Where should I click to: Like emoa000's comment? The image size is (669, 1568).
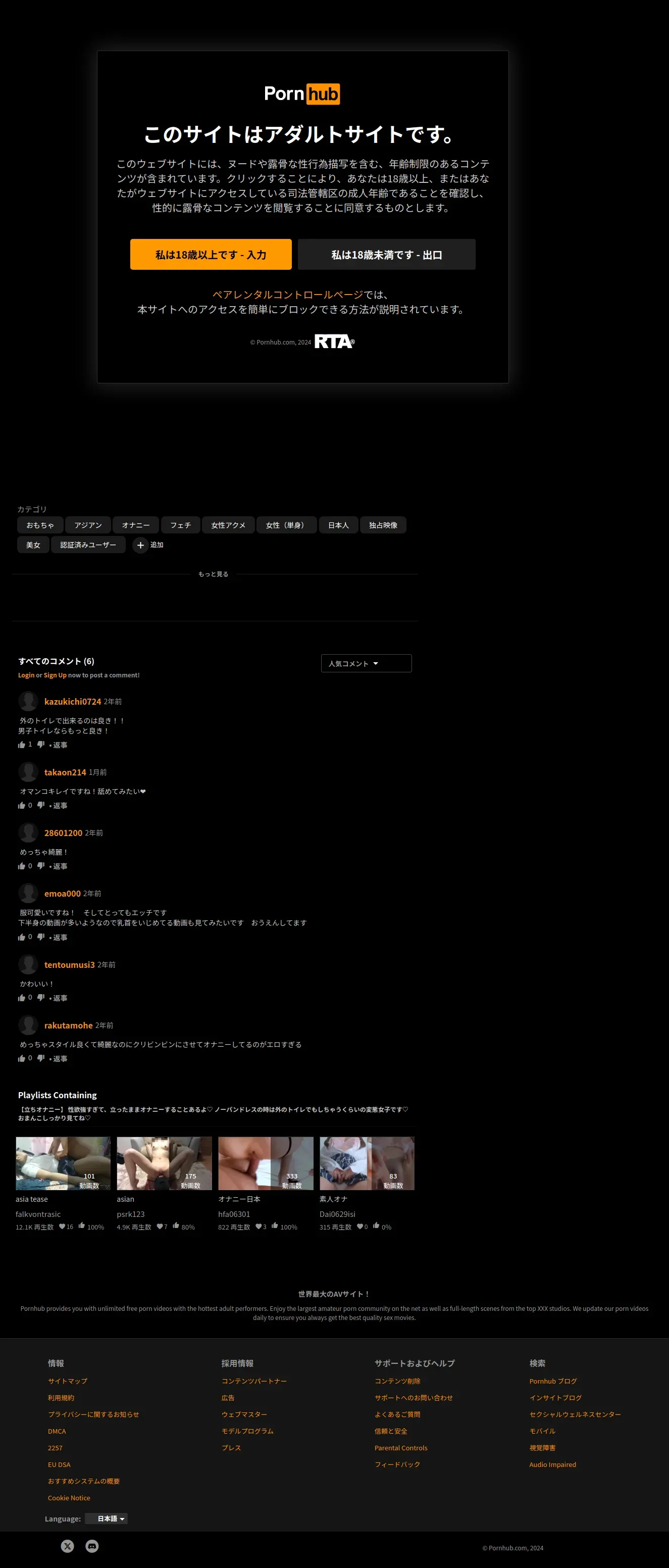coord(22,937)
